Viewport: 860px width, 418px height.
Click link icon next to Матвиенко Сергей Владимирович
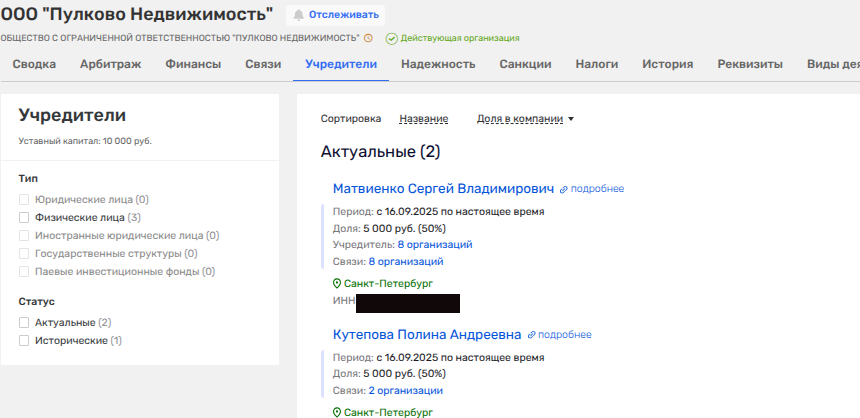point(564,189)
